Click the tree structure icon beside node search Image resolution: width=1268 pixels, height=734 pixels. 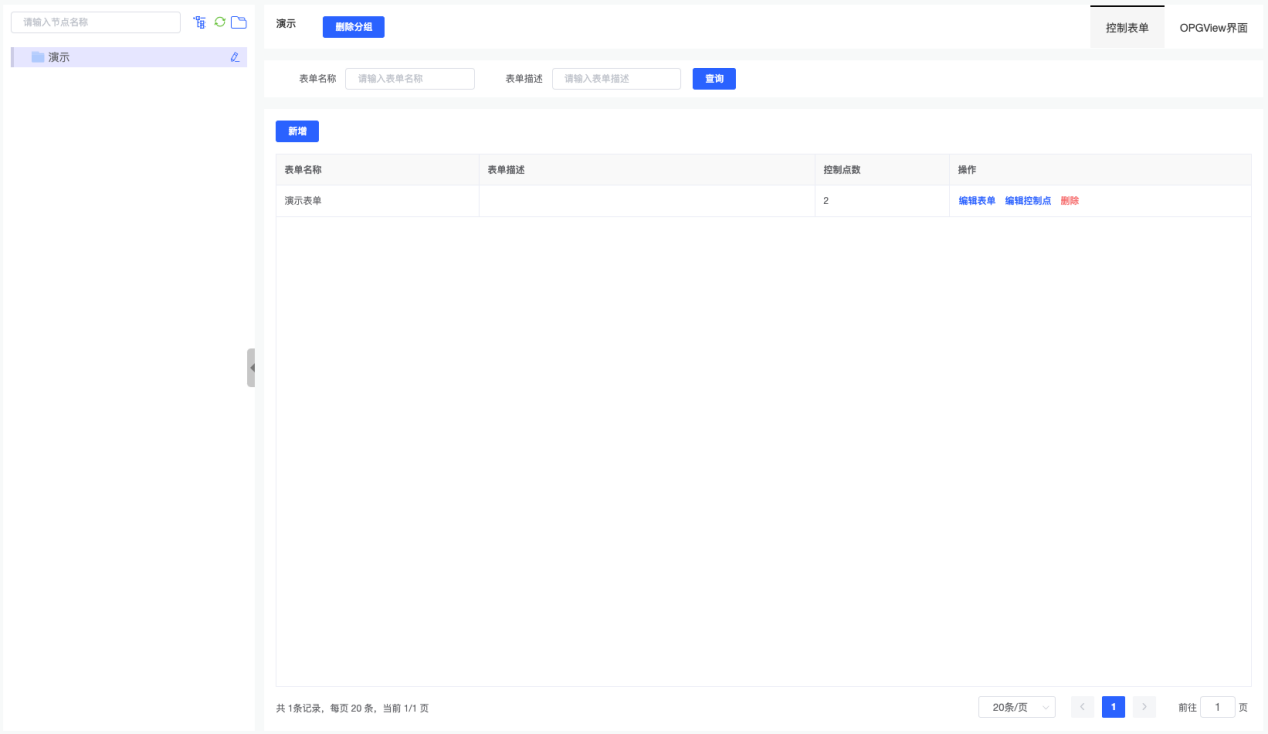pos(199,22)
